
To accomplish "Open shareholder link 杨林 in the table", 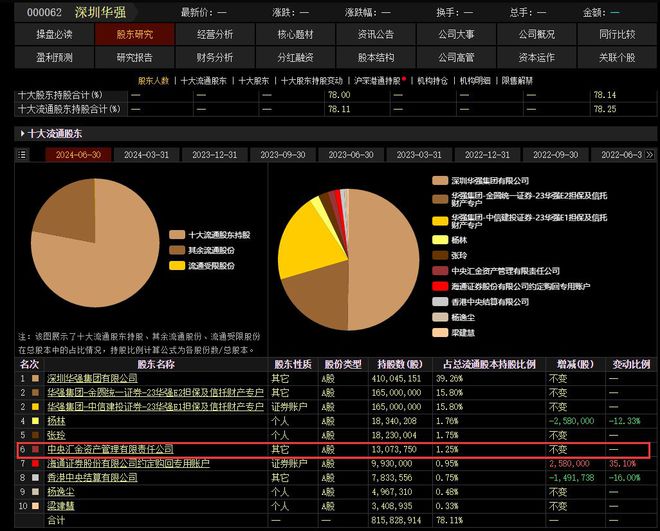I will 56,421.
